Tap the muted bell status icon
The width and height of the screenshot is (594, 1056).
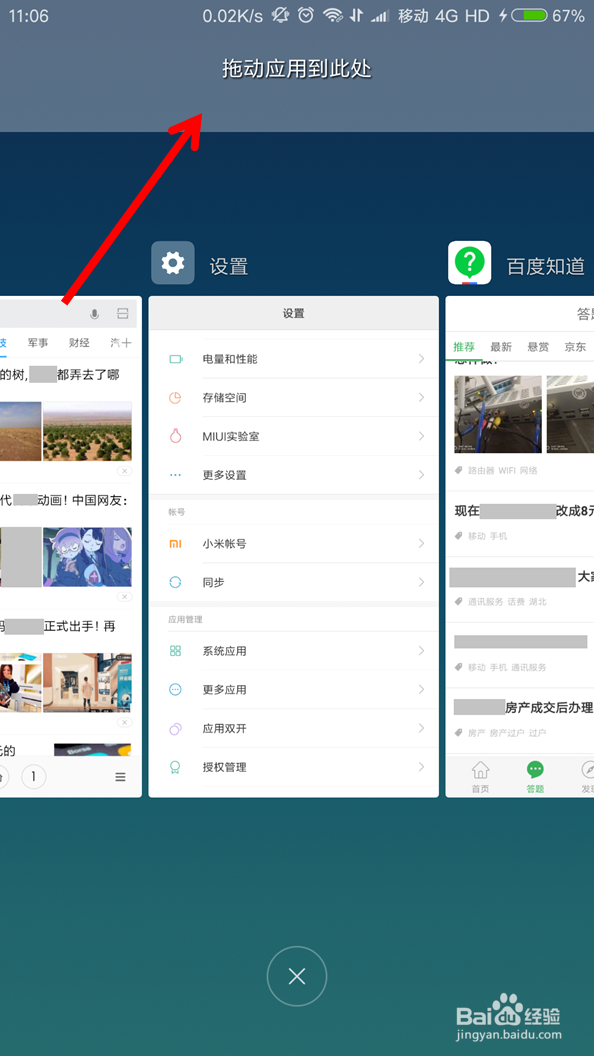(280, 15)
